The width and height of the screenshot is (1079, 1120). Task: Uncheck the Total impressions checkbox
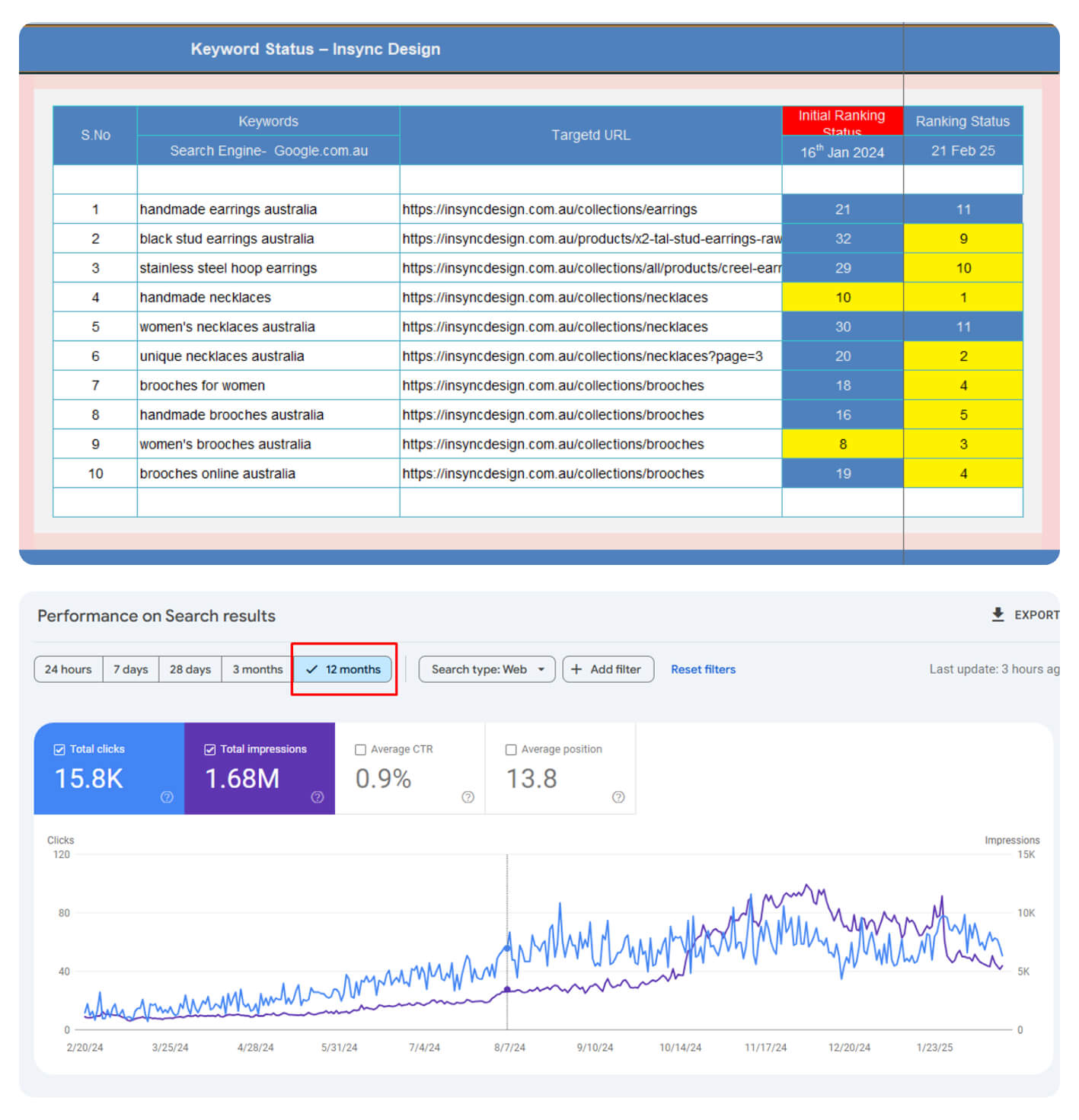210,749
